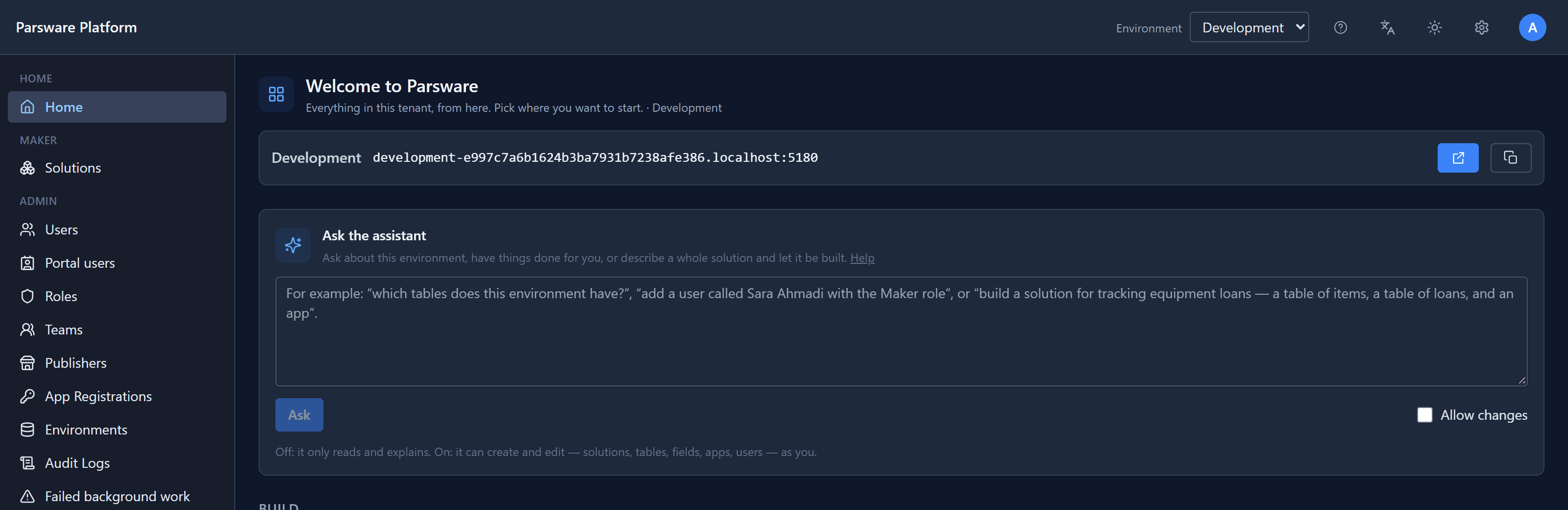This screenshot has height=510, width=1568.
Task: Click the Home house icon in sidebar
Action: pyautogui.click(x=27, y=106)
